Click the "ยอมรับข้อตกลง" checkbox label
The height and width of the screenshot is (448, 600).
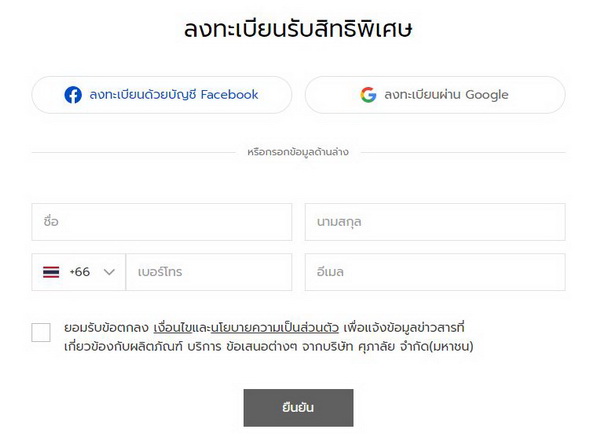(106, 327)
